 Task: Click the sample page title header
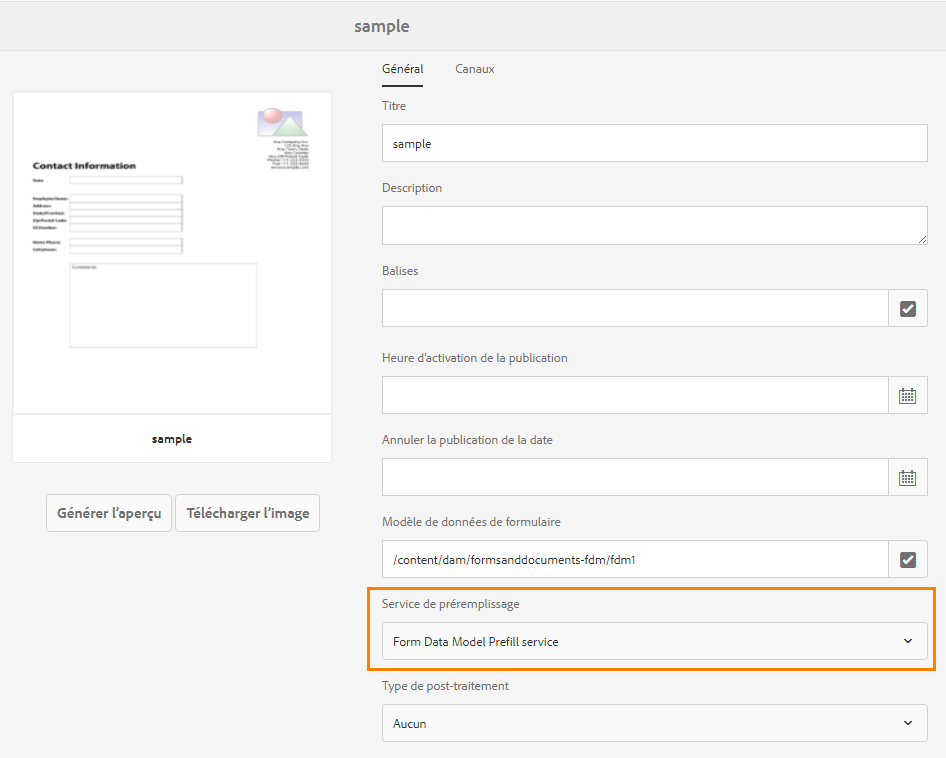click(382, 26)
